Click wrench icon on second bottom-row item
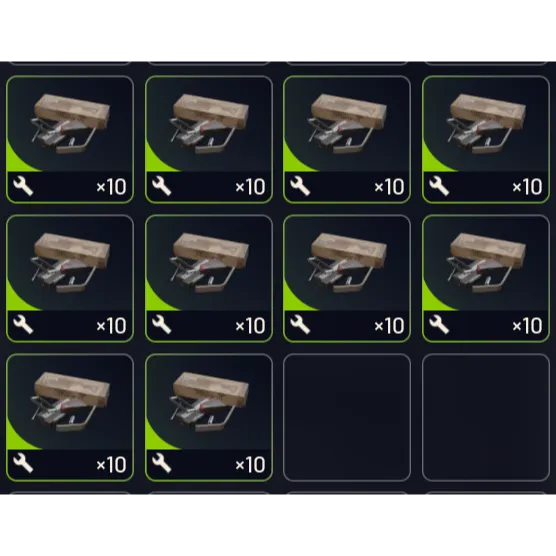The image size is (556, 556). [162, 464]
